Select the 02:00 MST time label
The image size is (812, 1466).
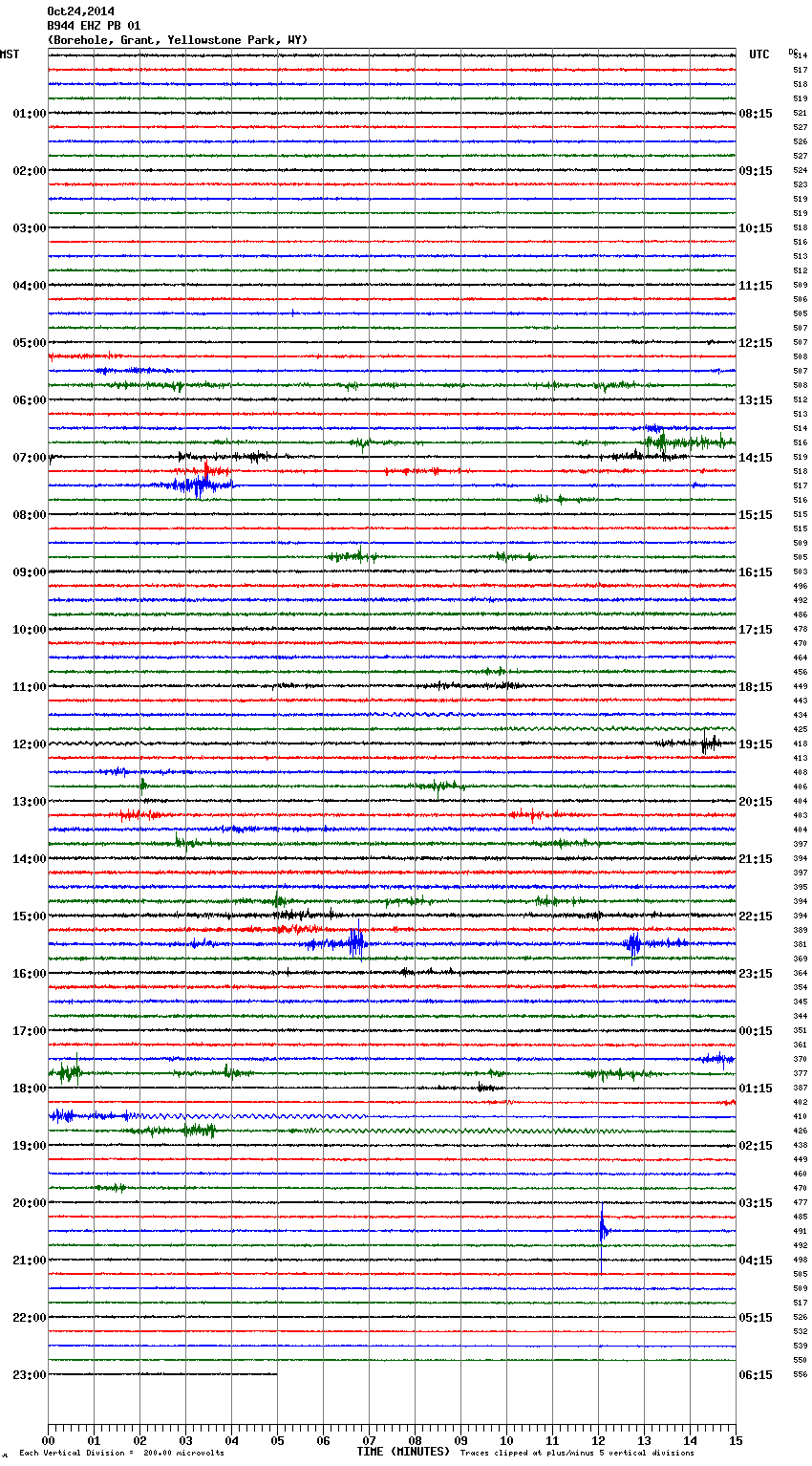click(29, 171)
